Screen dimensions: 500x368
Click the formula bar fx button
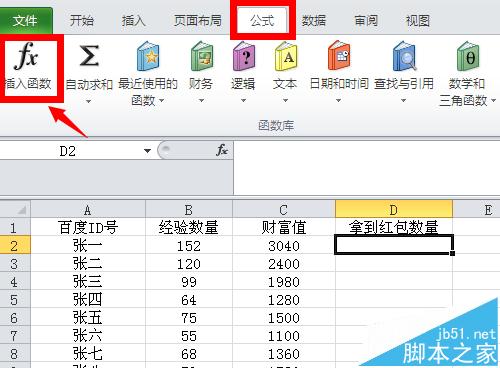(x=222, y=150)
